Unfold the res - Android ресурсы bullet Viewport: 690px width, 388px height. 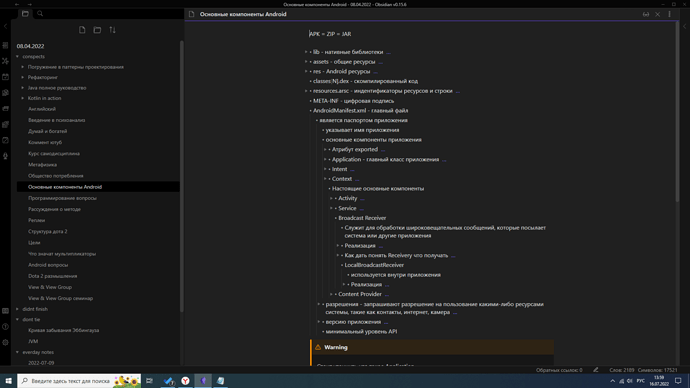(306, 71)
